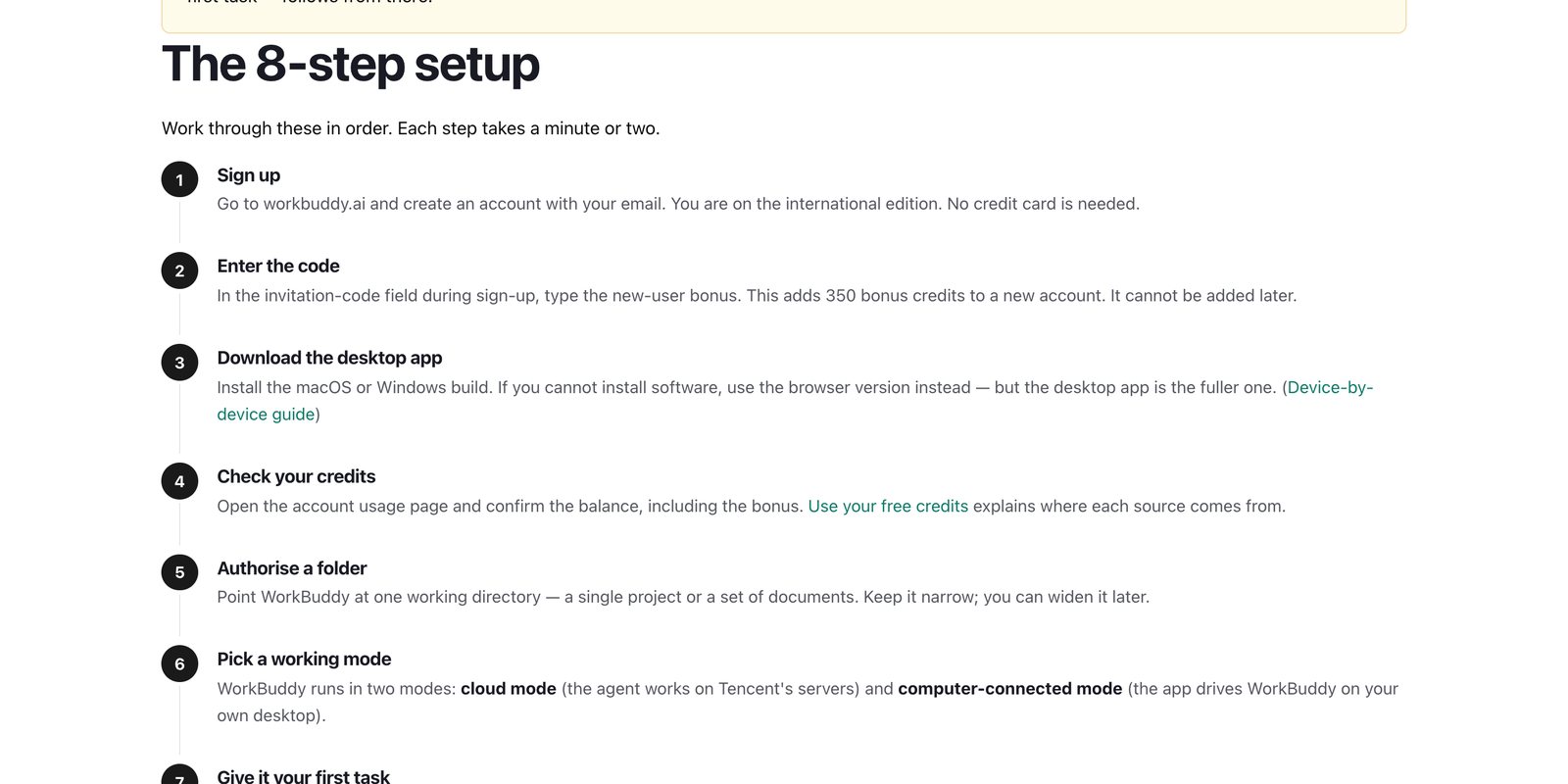Select the 'Check your credits' step title
The width and height of the screenshot is (1568, 784).
(x=296, y=476)
